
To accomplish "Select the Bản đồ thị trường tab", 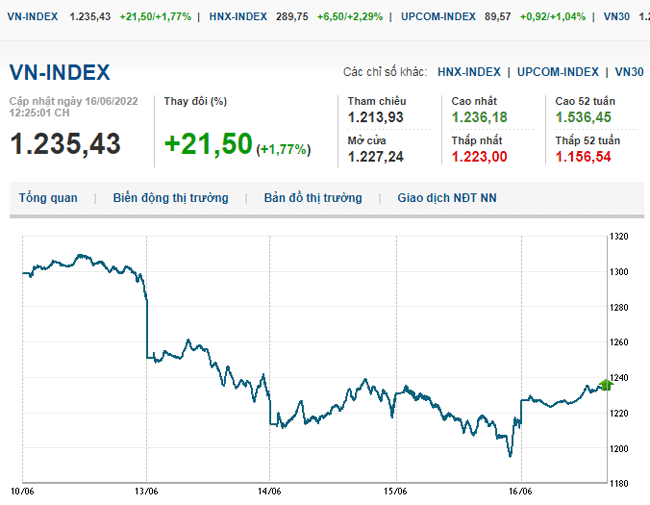I will [313, 198].
